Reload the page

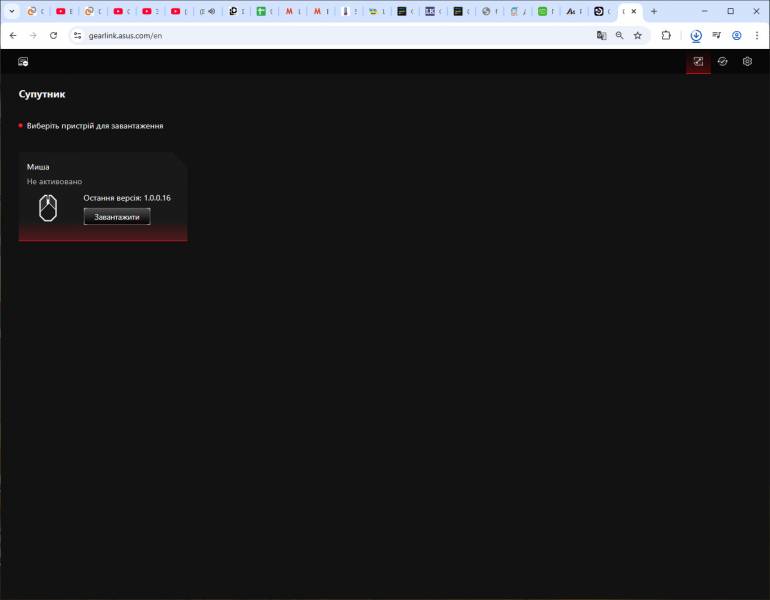click(53, 35)
